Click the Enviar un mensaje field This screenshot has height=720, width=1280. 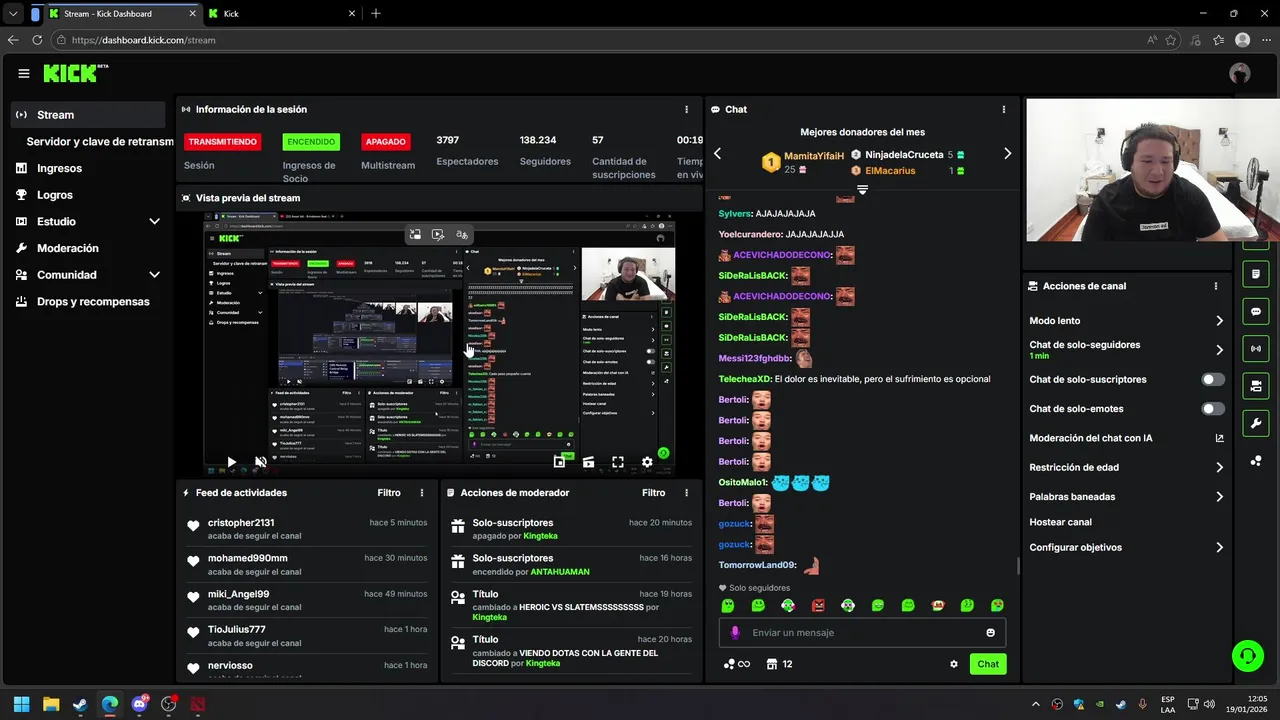pyautogui.click(x=862, y=633)
